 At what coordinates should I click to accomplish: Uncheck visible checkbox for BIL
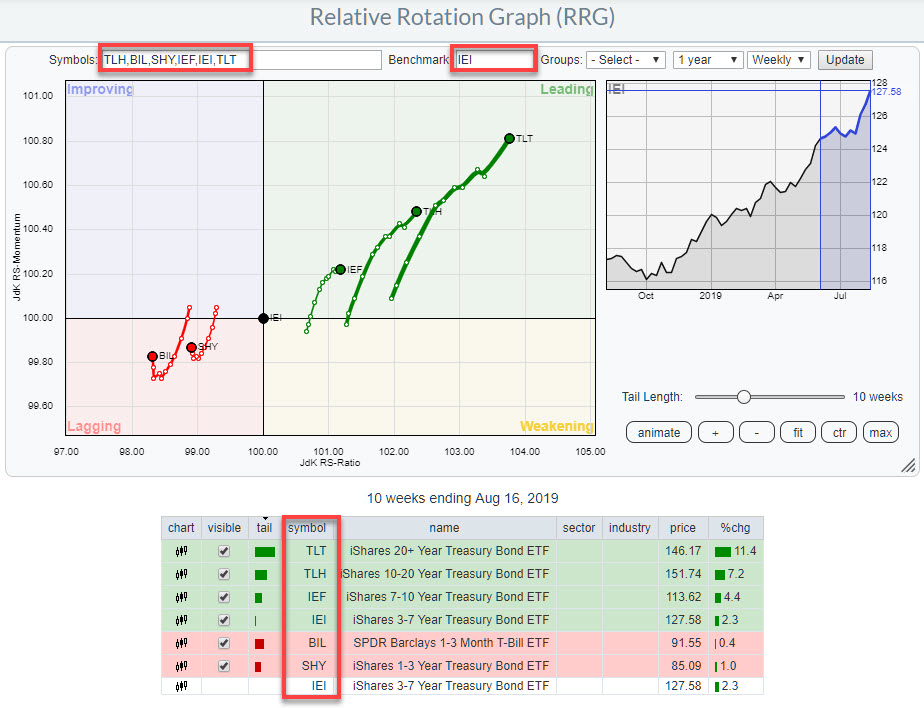(224, 643)
